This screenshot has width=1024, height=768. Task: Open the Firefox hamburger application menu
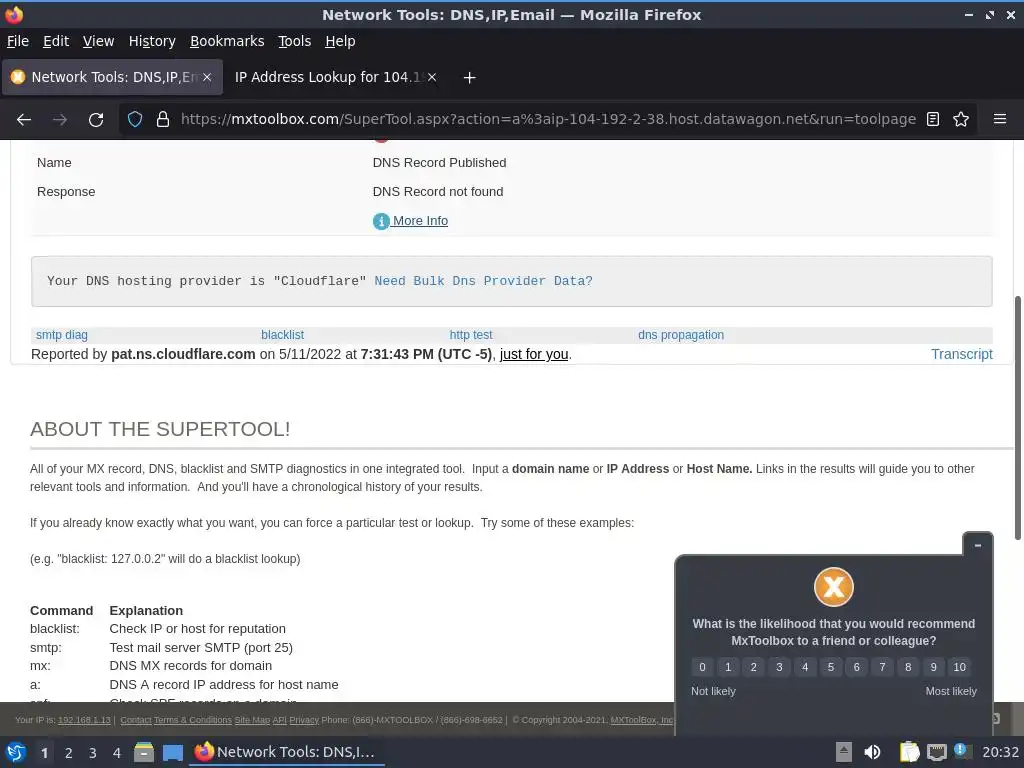click(1000, 119)
